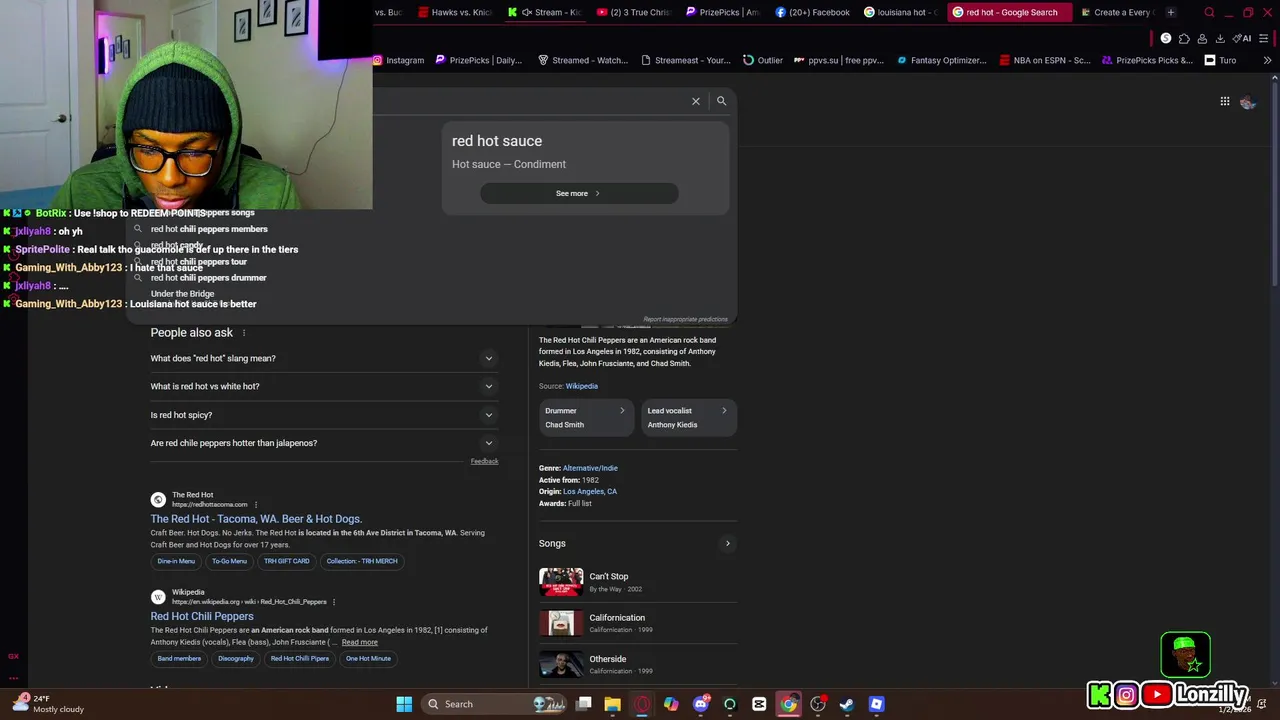Open Chrome from the taskbar
This screenshot has width=1280, height=720.
tap(789, 704)
